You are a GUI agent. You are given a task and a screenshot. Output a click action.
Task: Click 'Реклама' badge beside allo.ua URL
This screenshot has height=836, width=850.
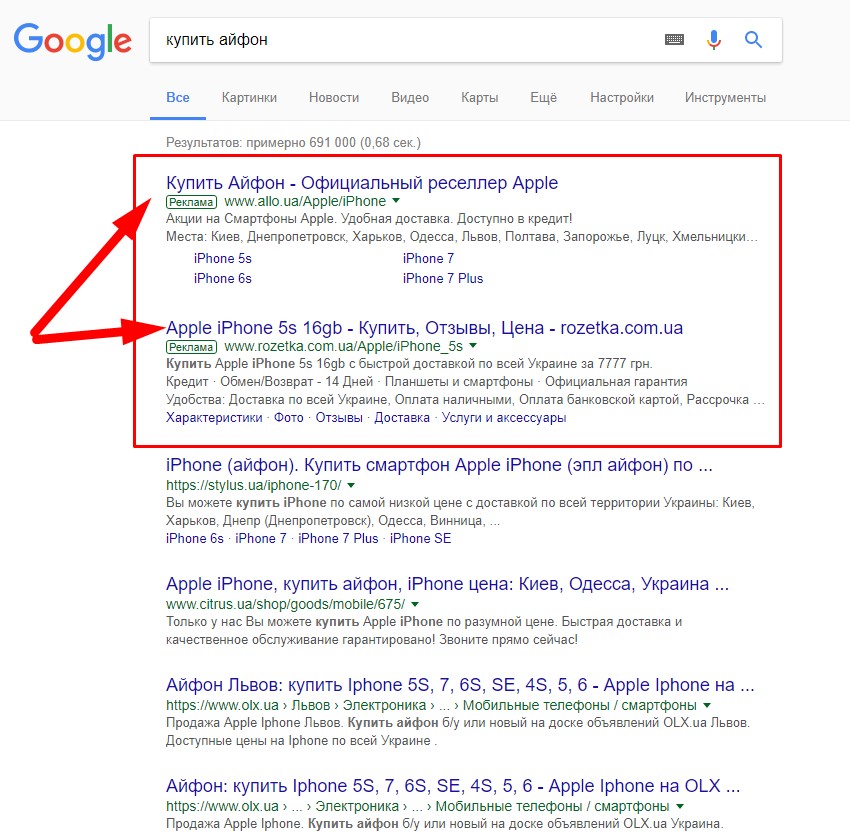click(191, 202)
